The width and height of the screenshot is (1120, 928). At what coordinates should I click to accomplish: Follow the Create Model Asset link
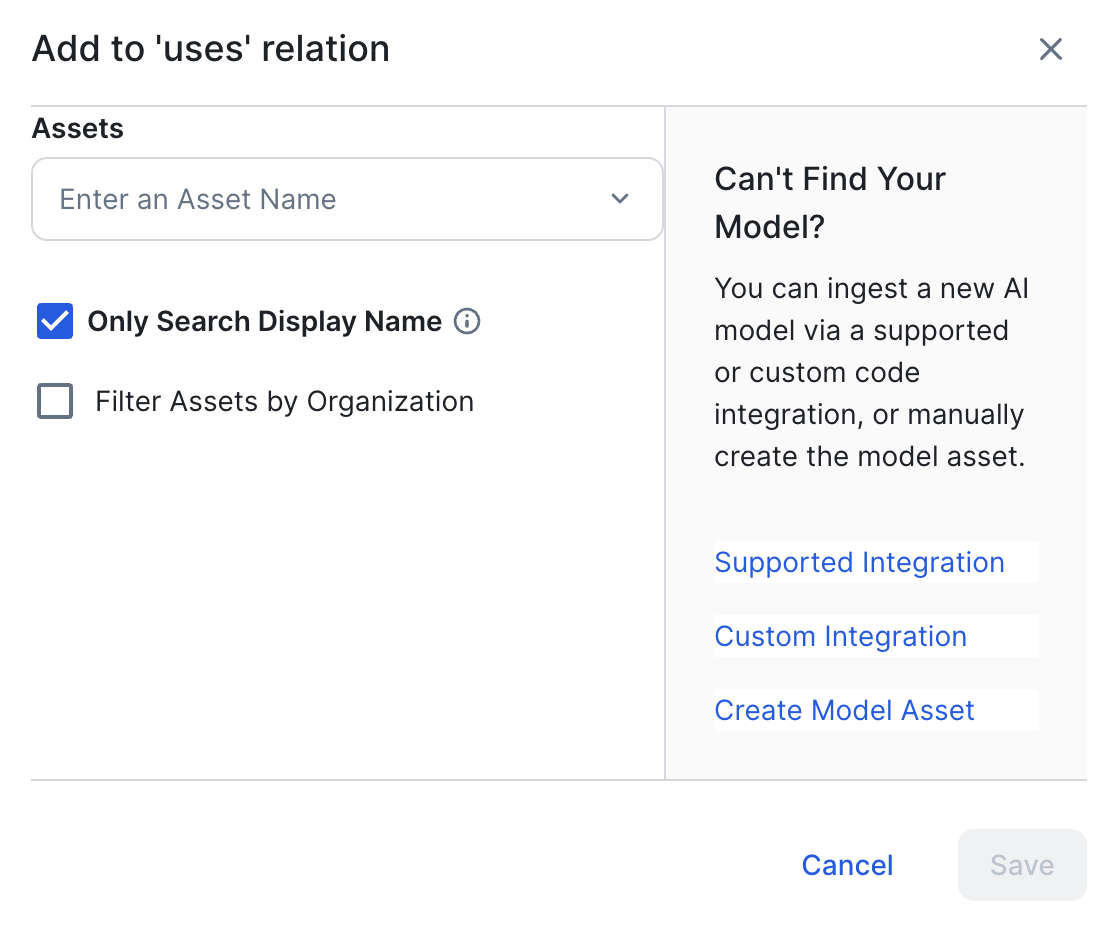844,710
